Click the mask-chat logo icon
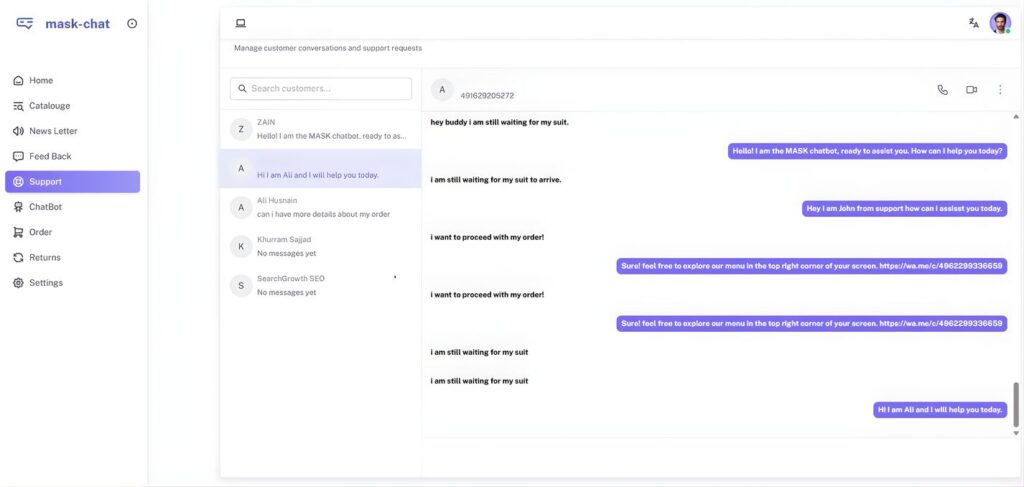 (x=25, y=24)
